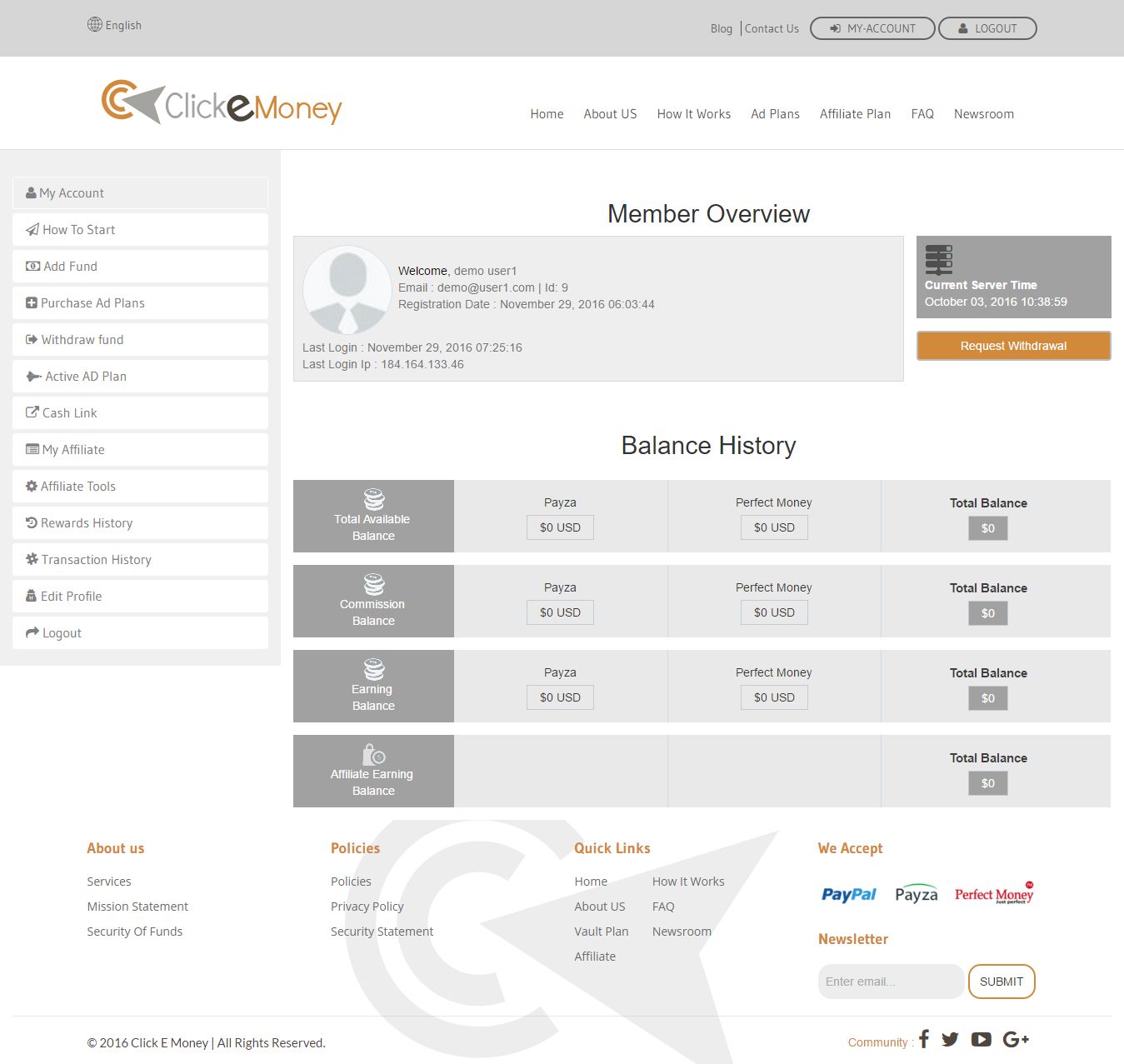This screenshot has height=1064, width=1124.
Task: Open the Vault Plan footer link
Action: pyautogui.click(x=602, y=932)
